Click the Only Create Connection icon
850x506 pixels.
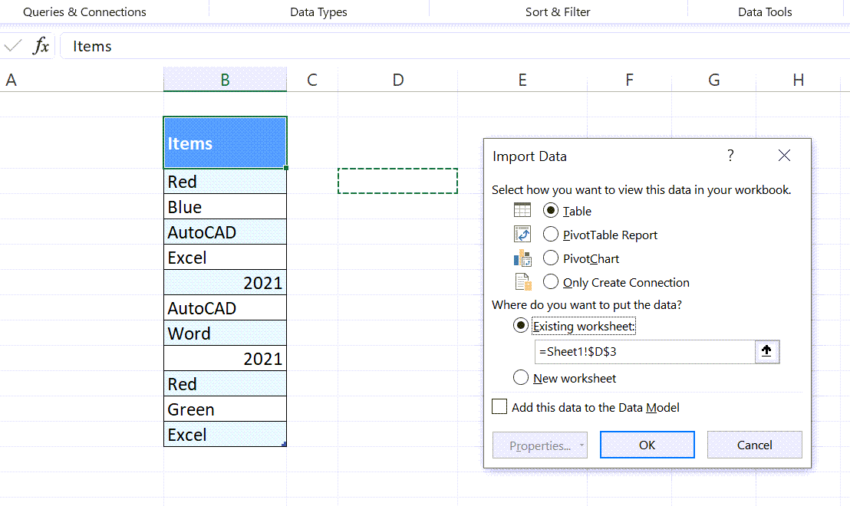point(522,282)
